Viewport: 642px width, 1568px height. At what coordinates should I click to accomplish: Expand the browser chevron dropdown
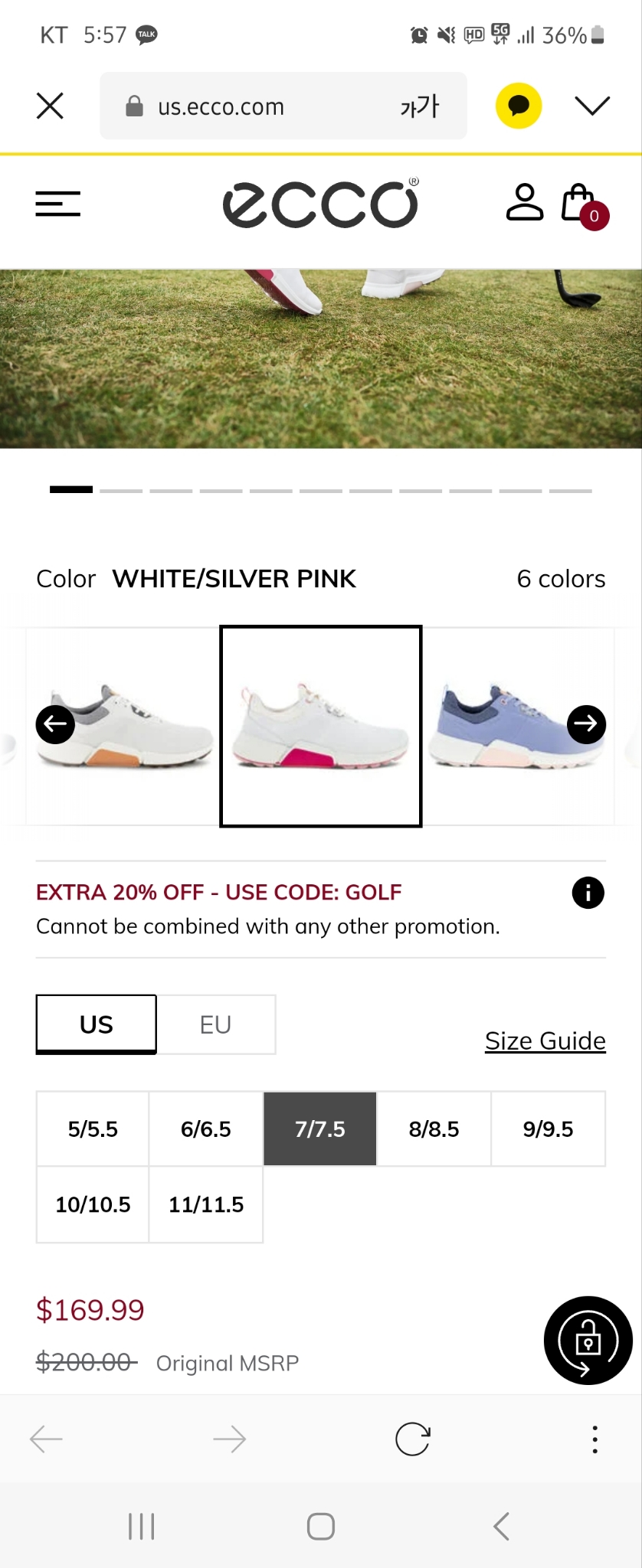point(592,106)
